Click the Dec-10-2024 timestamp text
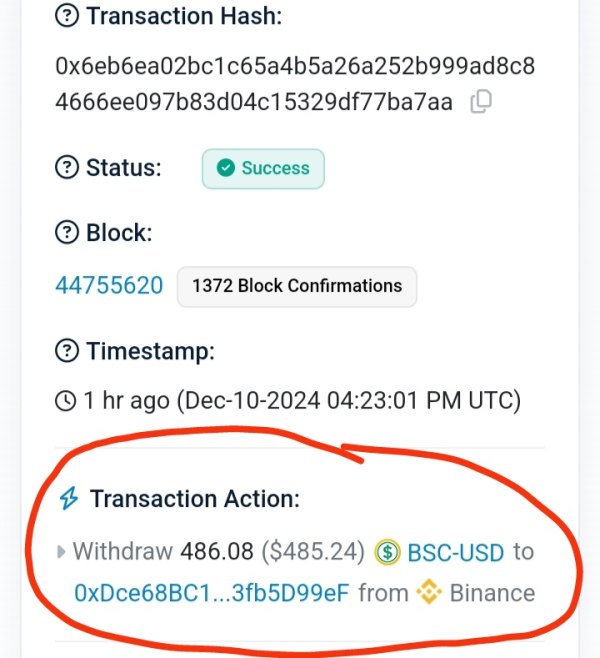This screenshot has height=658, width=600. pyautogui.click(x=349, y=400)
